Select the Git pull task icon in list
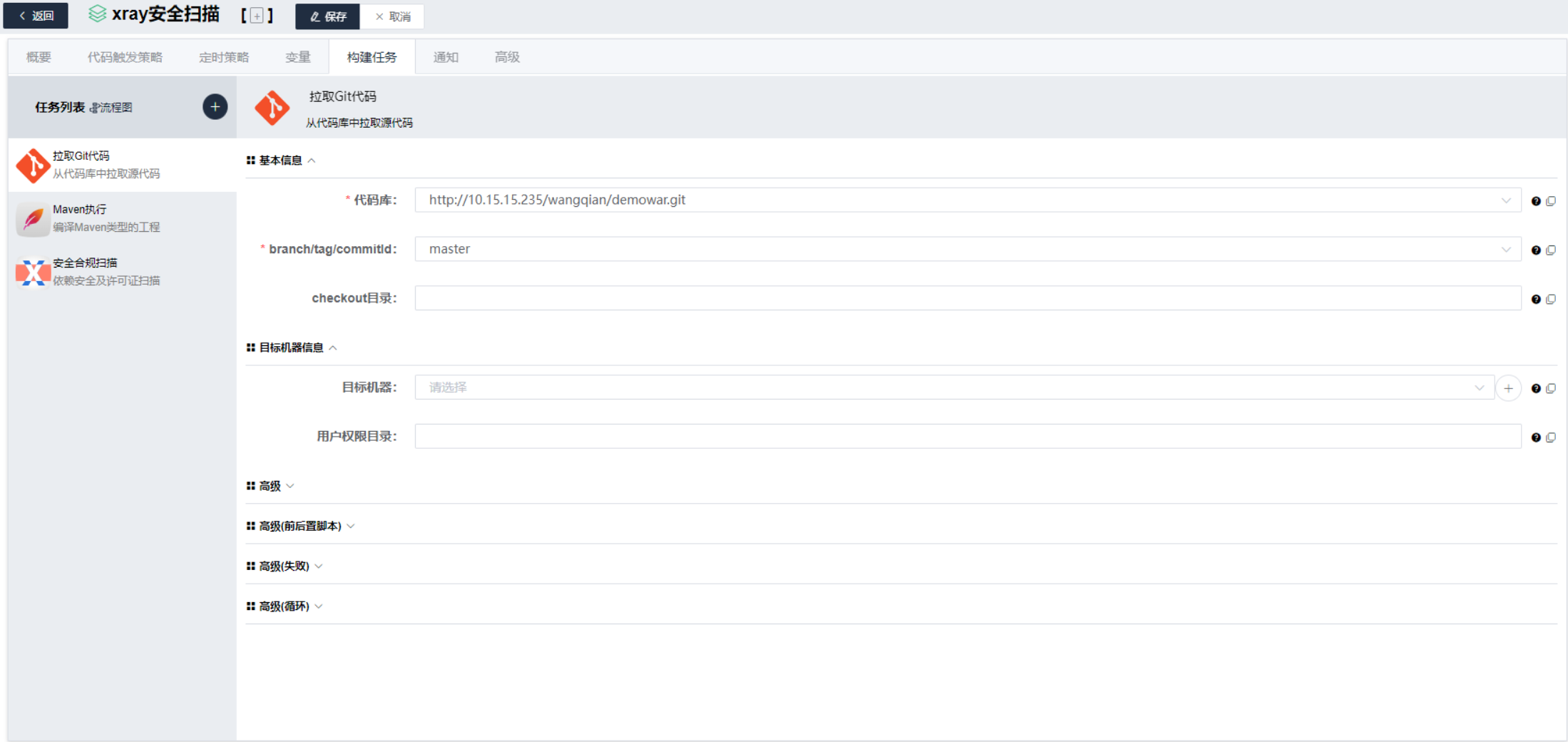This screenshot has height=742, width=1568. [33, 166]
